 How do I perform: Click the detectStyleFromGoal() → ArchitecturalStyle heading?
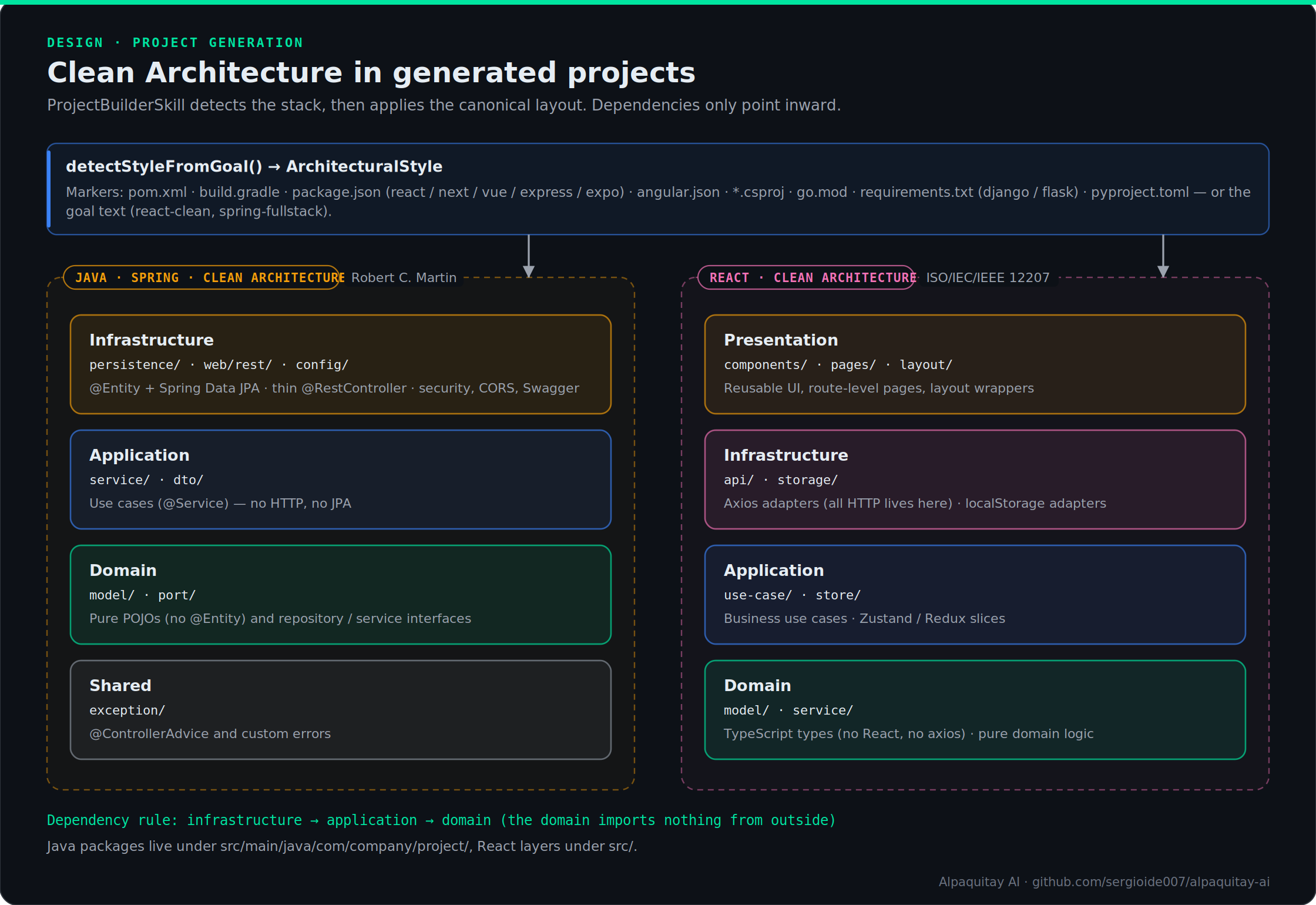click(x=254, y=167)
